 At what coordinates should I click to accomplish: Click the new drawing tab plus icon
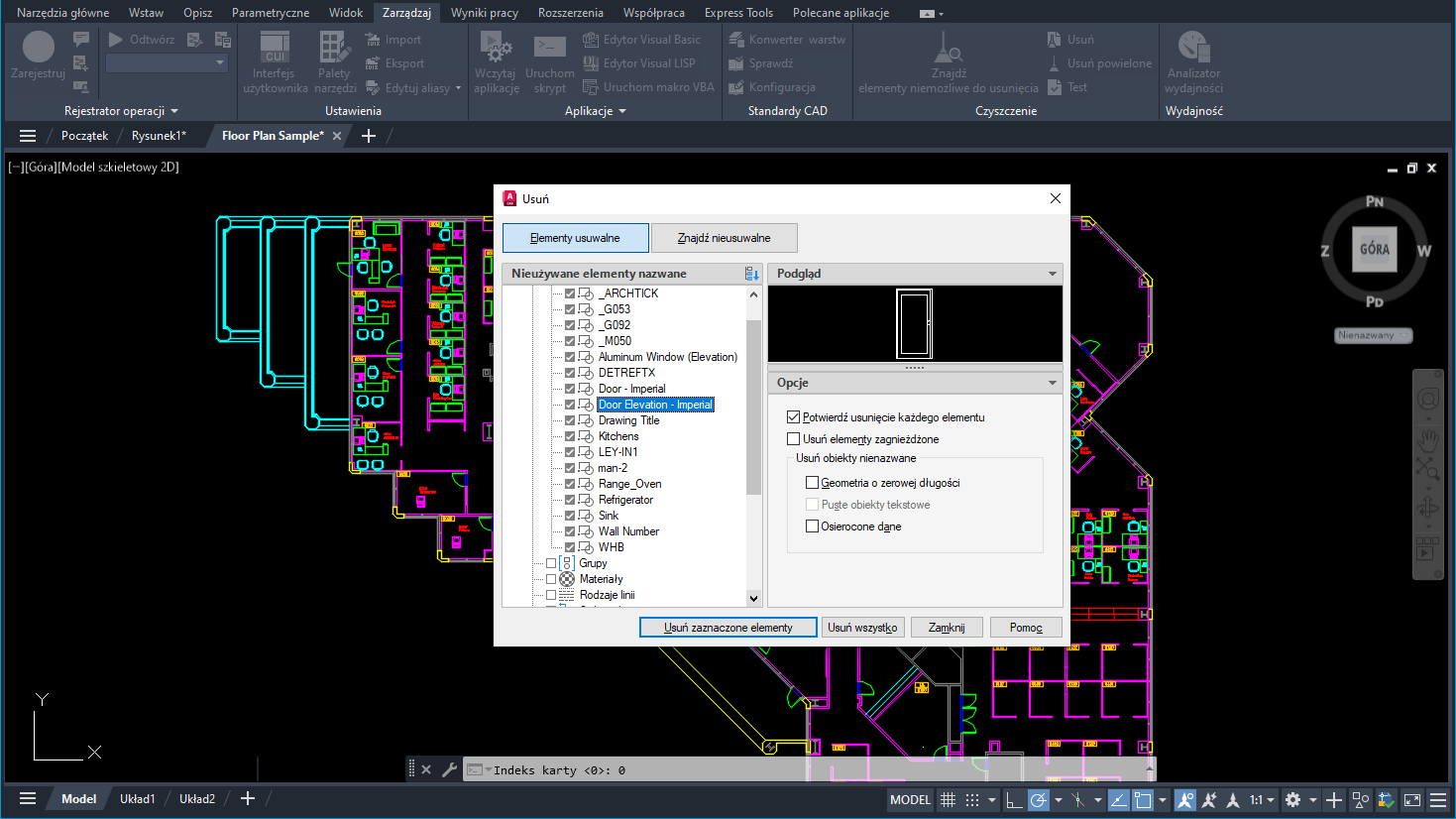(x=369, y=136)
